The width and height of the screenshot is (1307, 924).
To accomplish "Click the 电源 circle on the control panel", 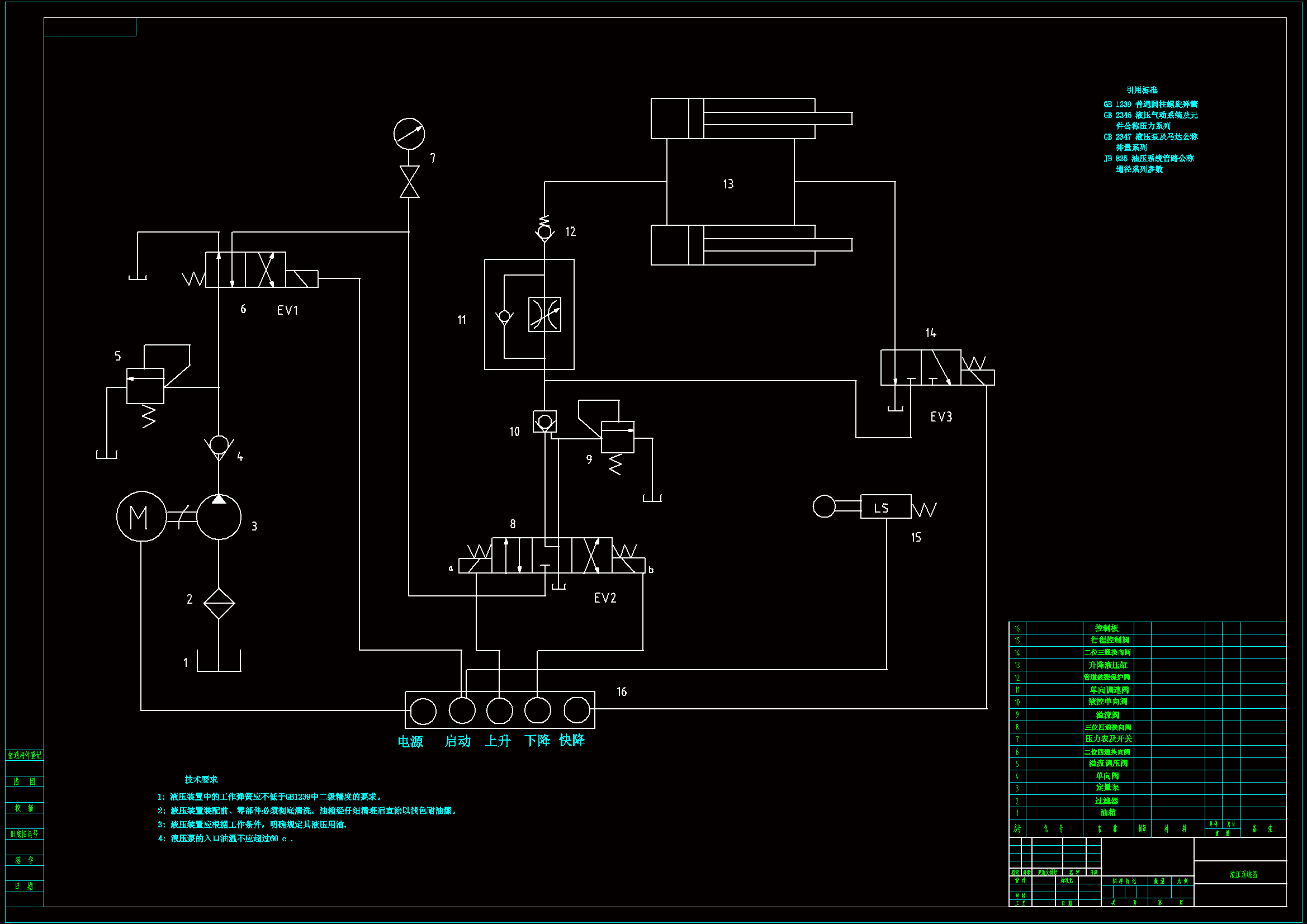I will pyautogui.click(x=423, y=711).
